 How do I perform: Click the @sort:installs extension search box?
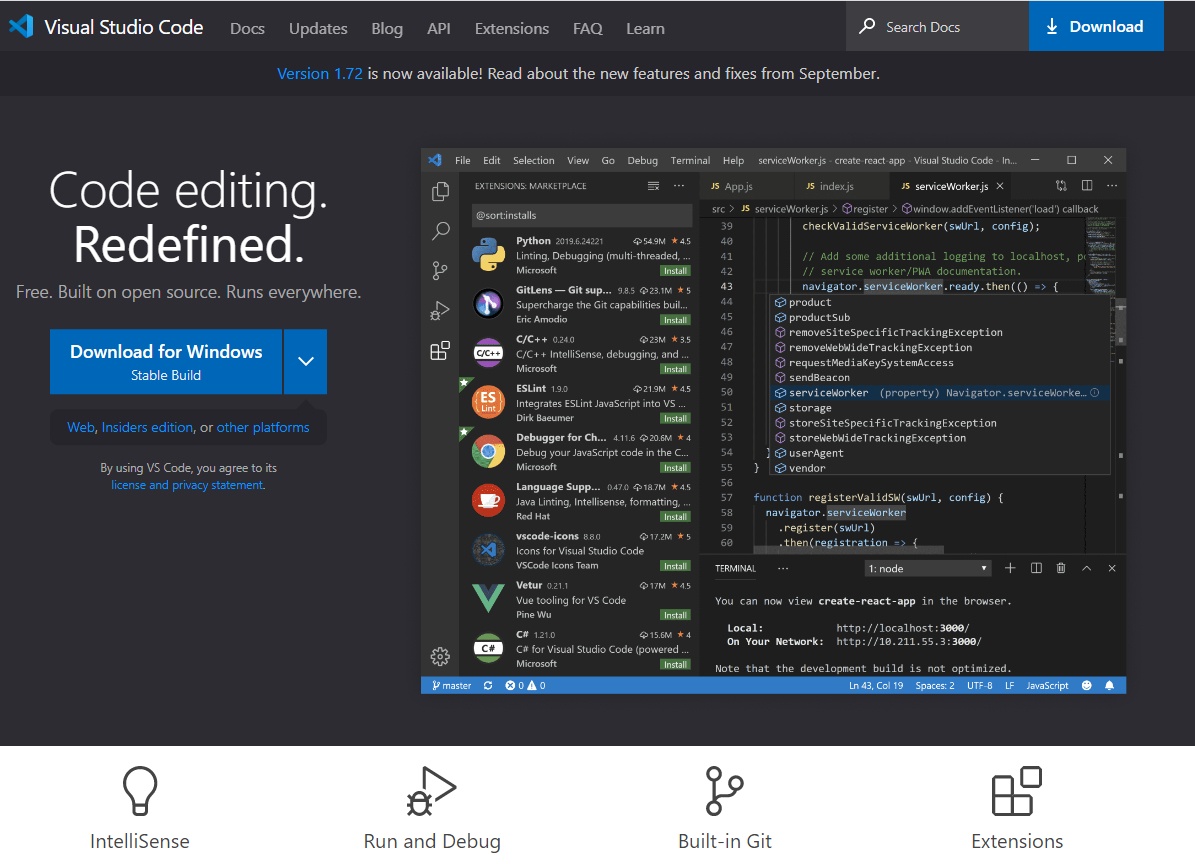582,215
